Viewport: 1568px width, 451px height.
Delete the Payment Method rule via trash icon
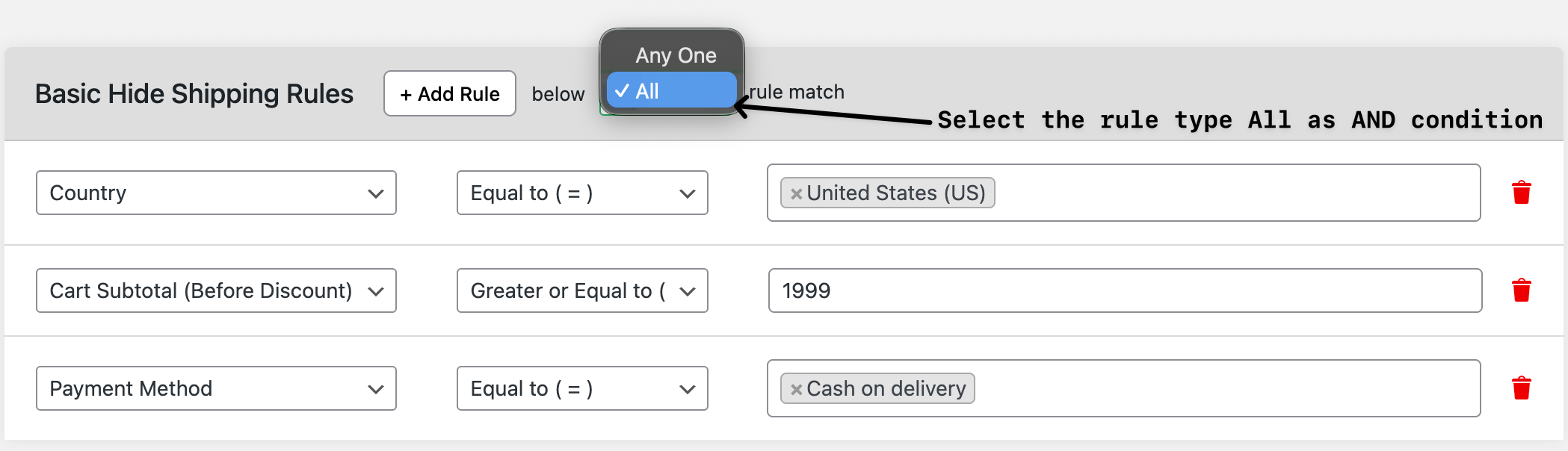(1521, 388)
